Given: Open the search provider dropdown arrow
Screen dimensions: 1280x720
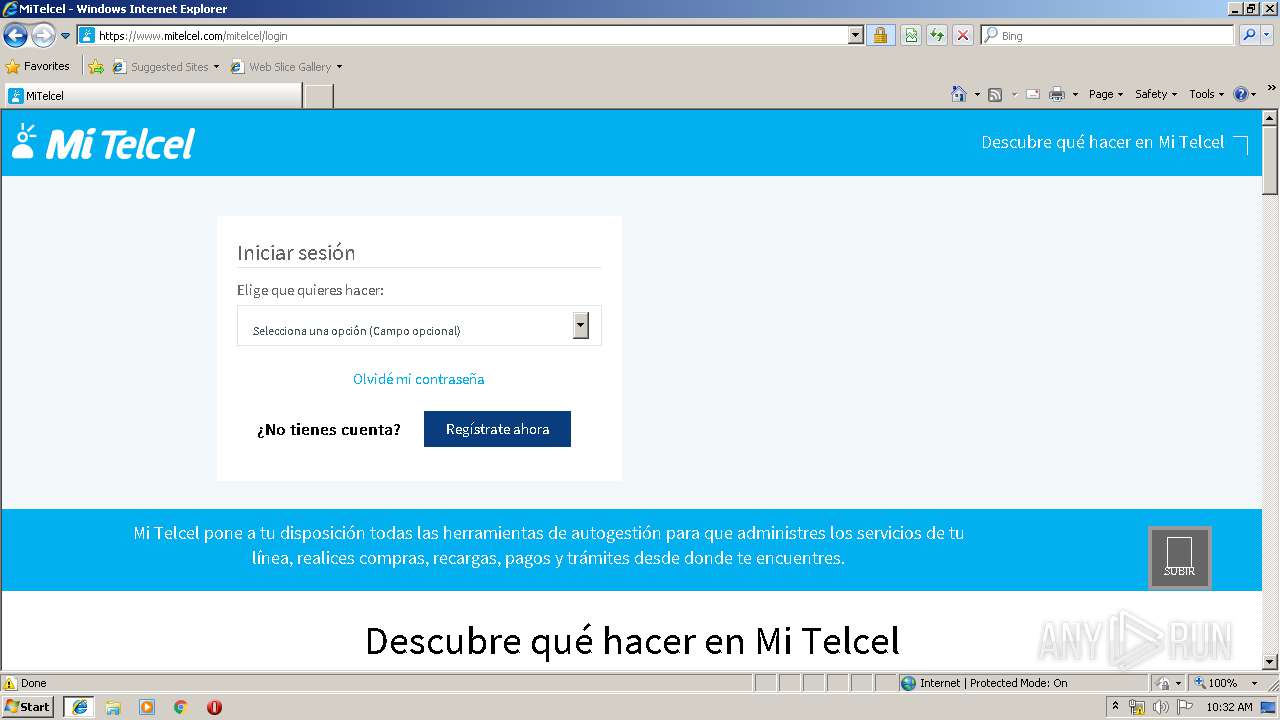Looking at the screenshot, I should 1268,35.
